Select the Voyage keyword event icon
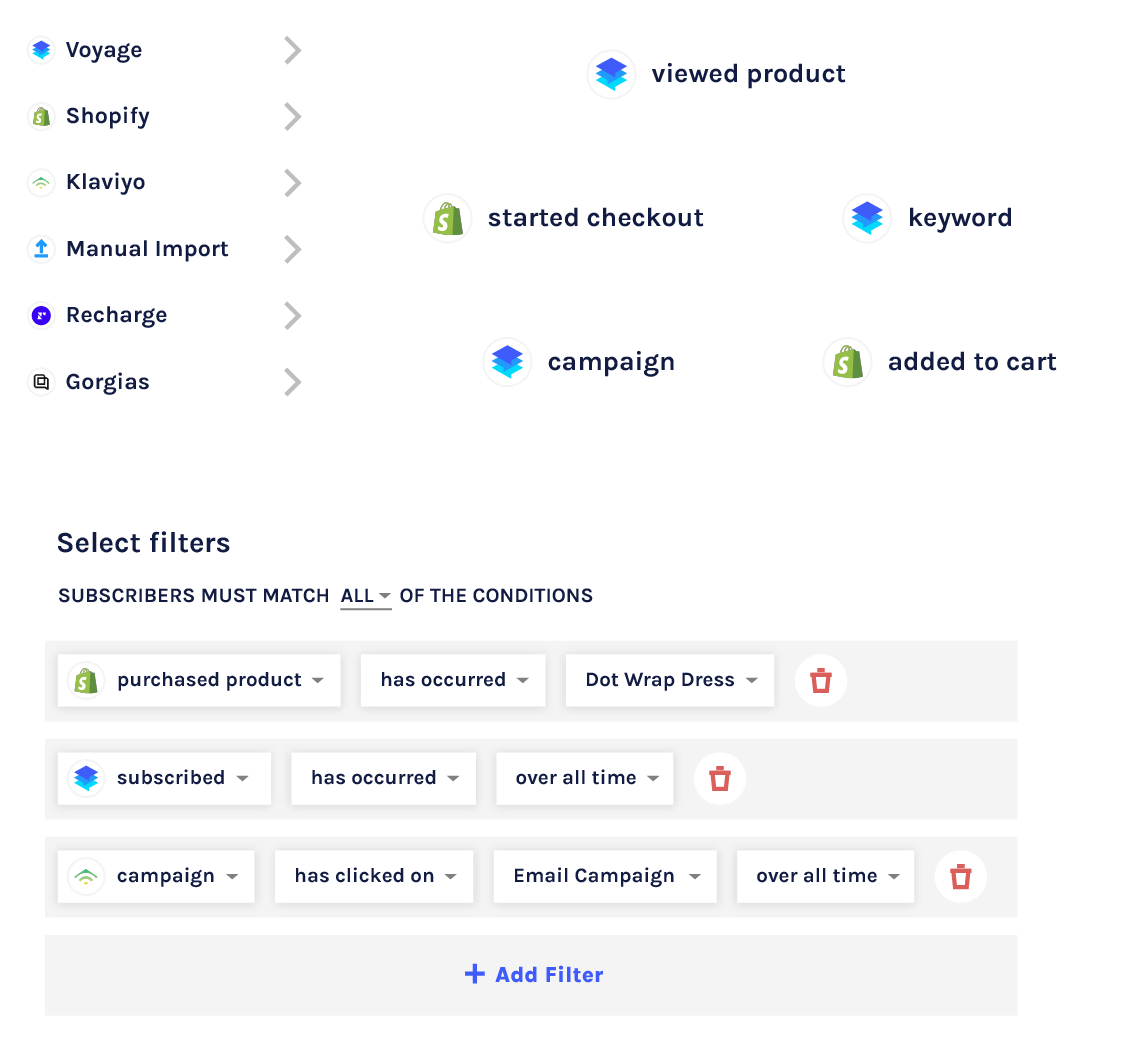The image size is (1148, 1046). pyautogui.click(x=867, y=219)
